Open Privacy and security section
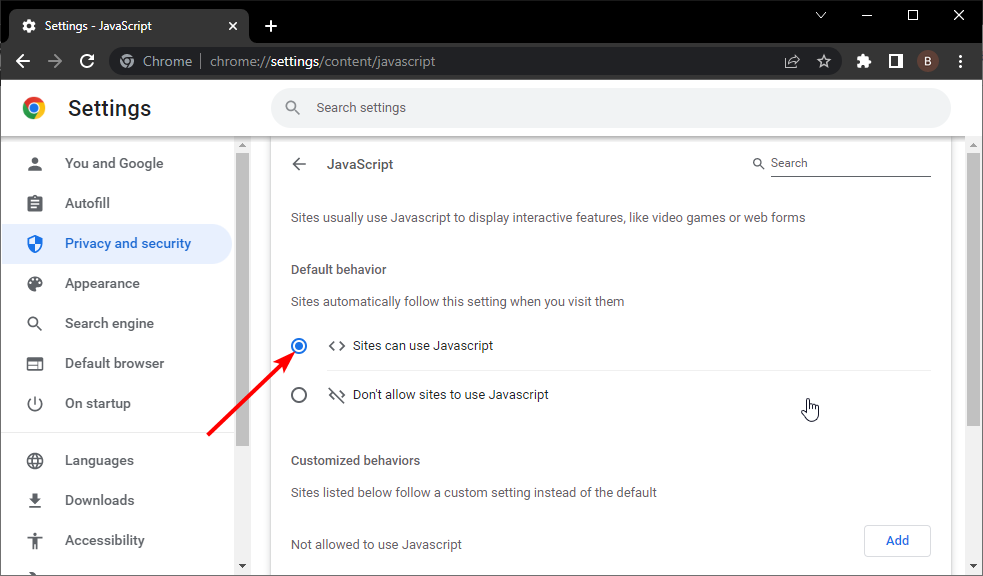The width and height of the screenshot is (983, 576). [x=117, y=244]
